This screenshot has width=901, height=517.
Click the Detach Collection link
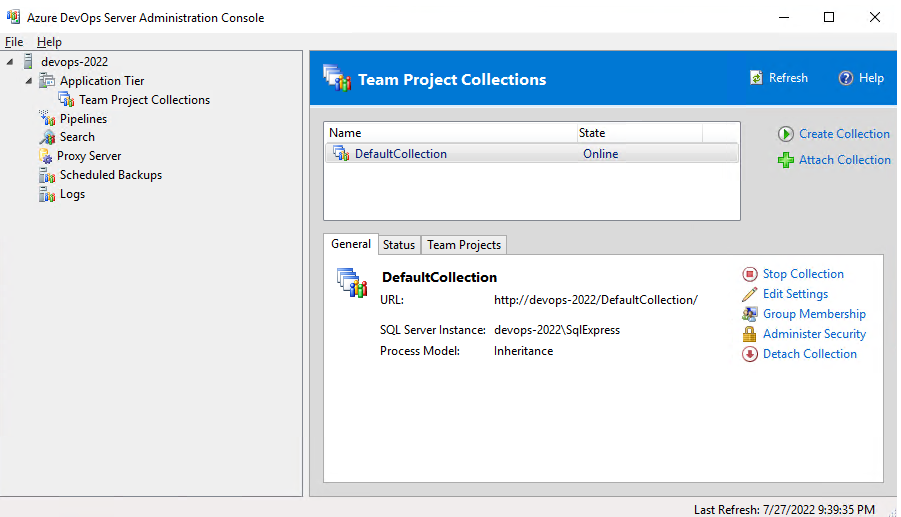(x=810, y=354)
